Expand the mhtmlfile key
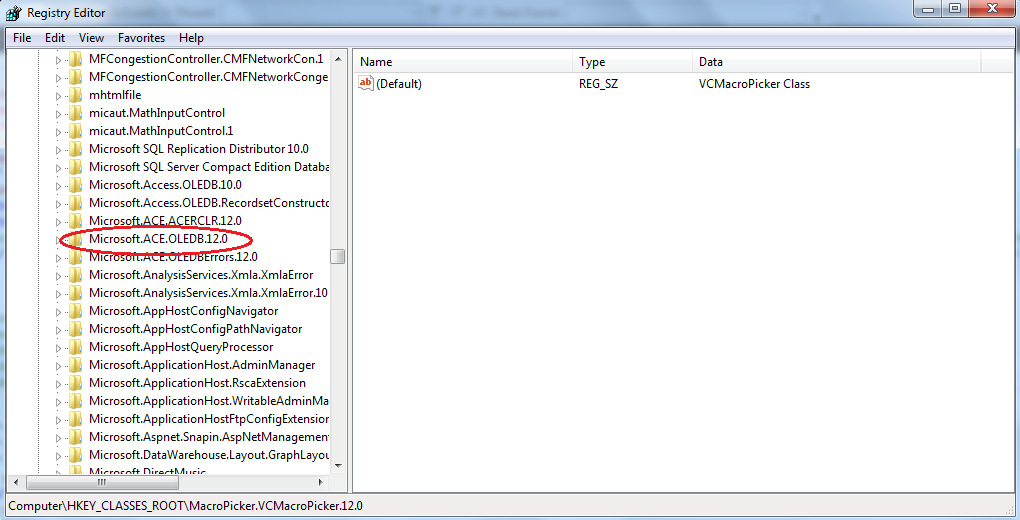 [58, 96]
